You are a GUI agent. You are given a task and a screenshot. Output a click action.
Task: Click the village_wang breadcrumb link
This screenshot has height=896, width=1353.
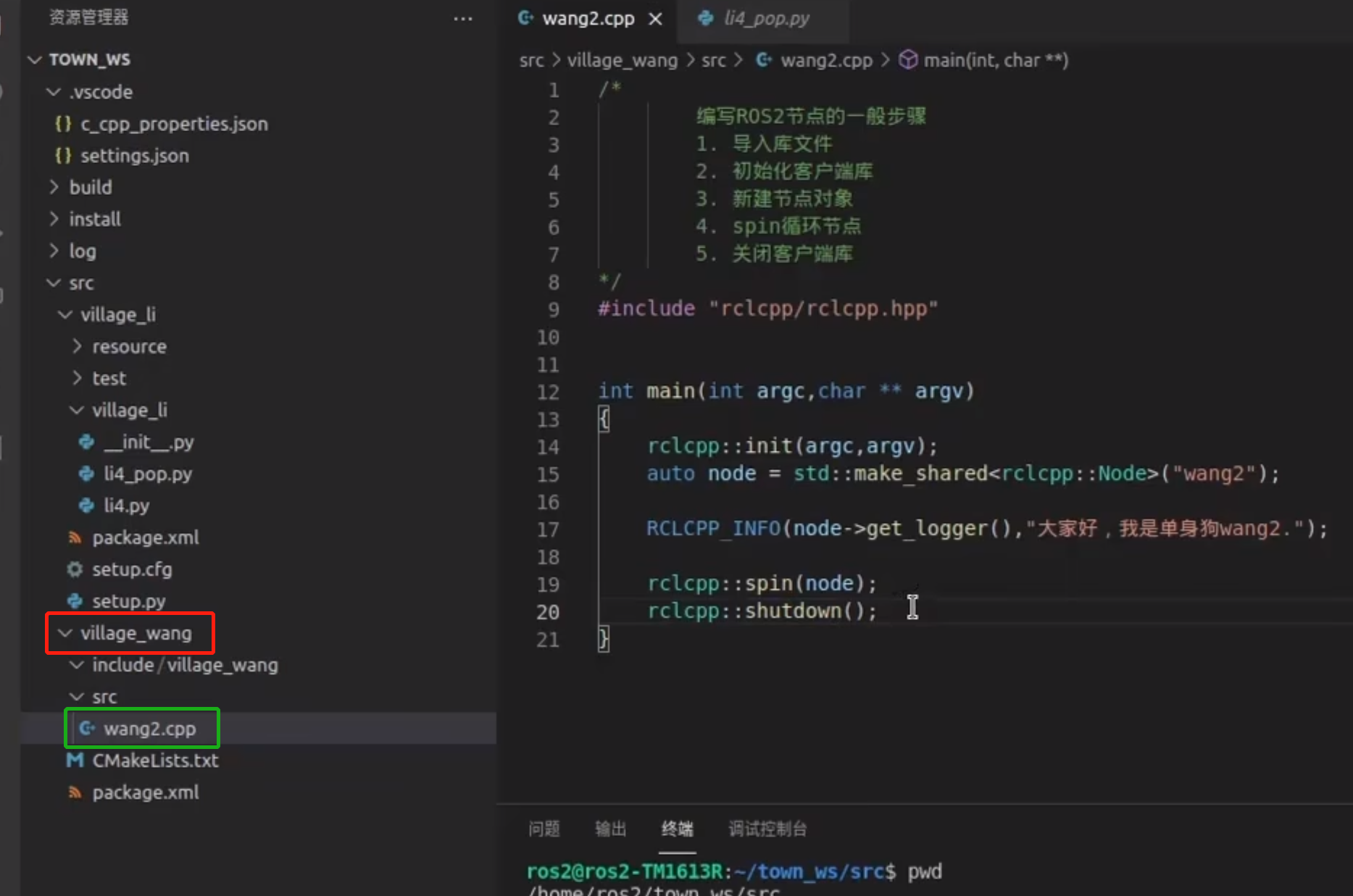(x=622, y=60)
